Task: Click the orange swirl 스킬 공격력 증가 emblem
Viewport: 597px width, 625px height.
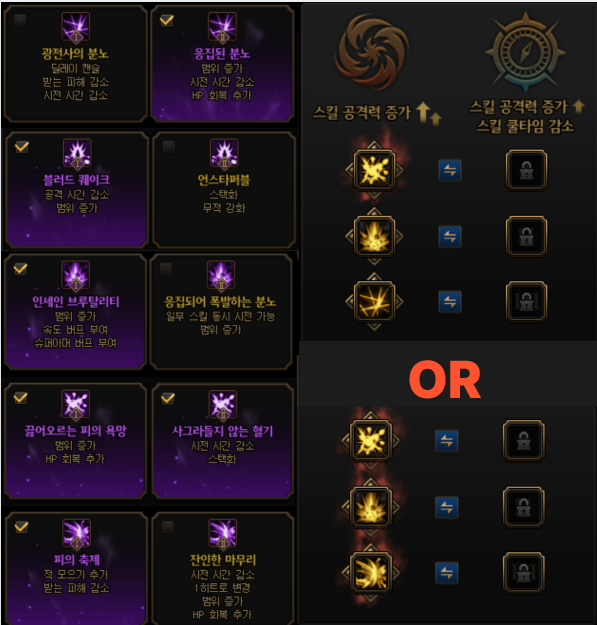Action: coord(373,51)
